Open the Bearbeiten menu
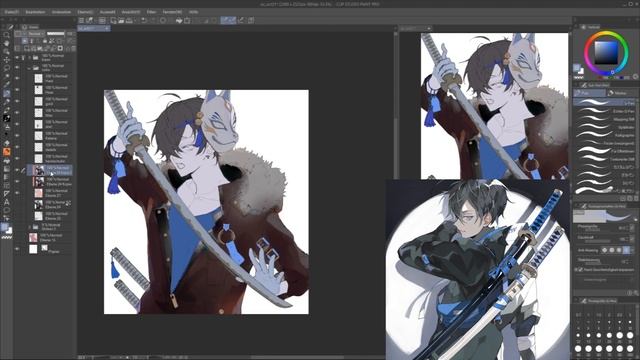 (35, 12)
